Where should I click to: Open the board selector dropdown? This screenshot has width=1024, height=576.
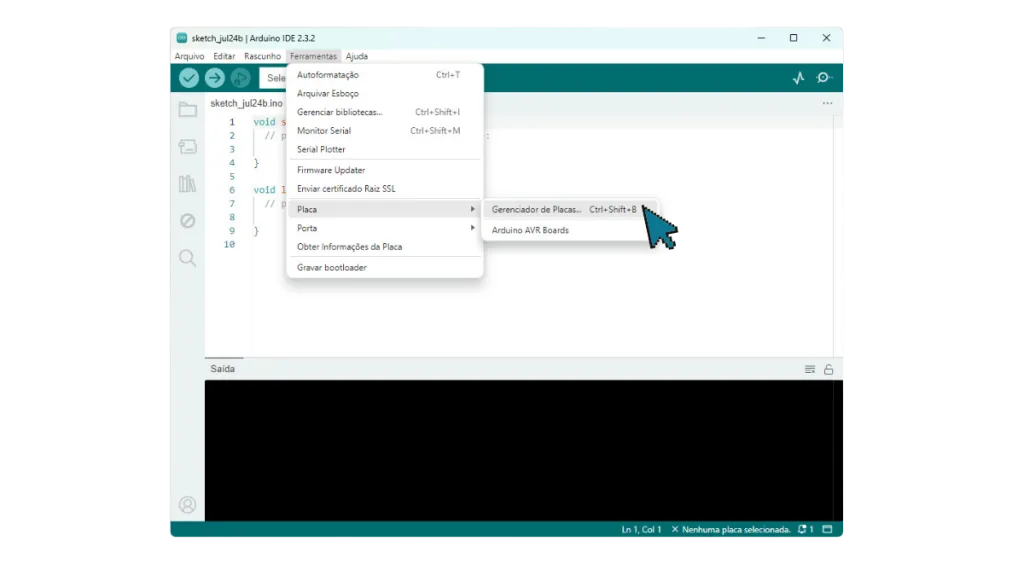(x=274, y=78)
